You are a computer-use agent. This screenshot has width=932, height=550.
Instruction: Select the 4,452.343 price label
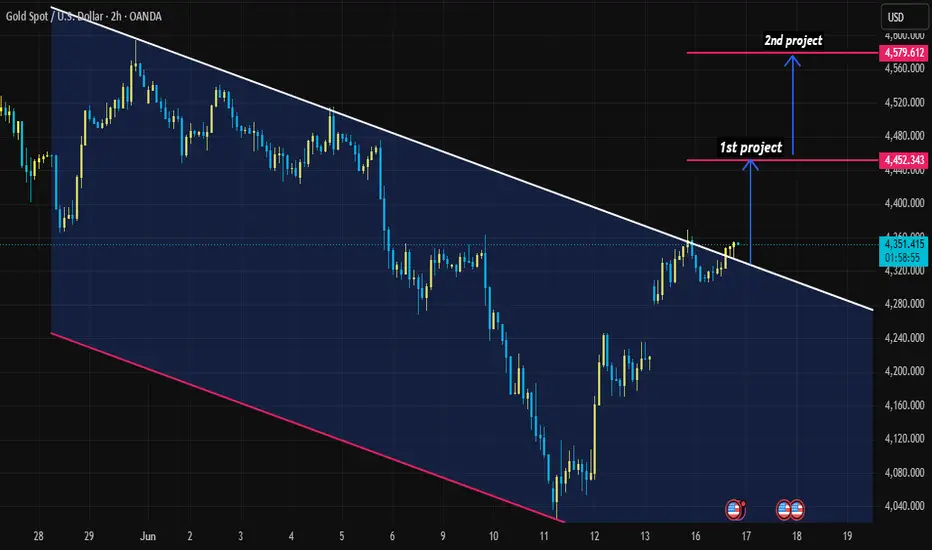(903, 160)
